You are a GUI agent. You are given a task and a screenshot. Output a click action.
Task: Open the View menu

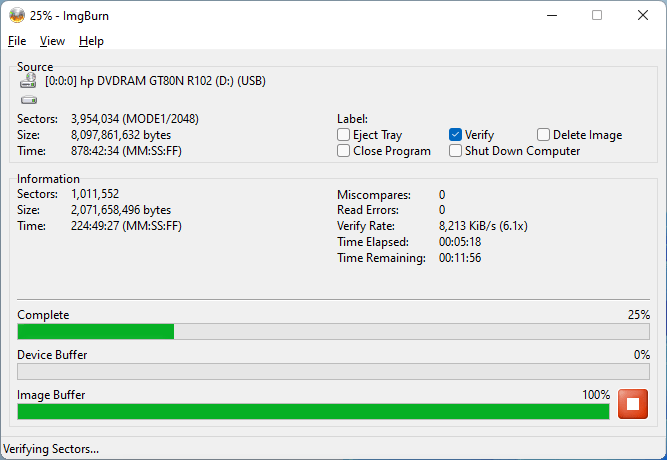52,41
